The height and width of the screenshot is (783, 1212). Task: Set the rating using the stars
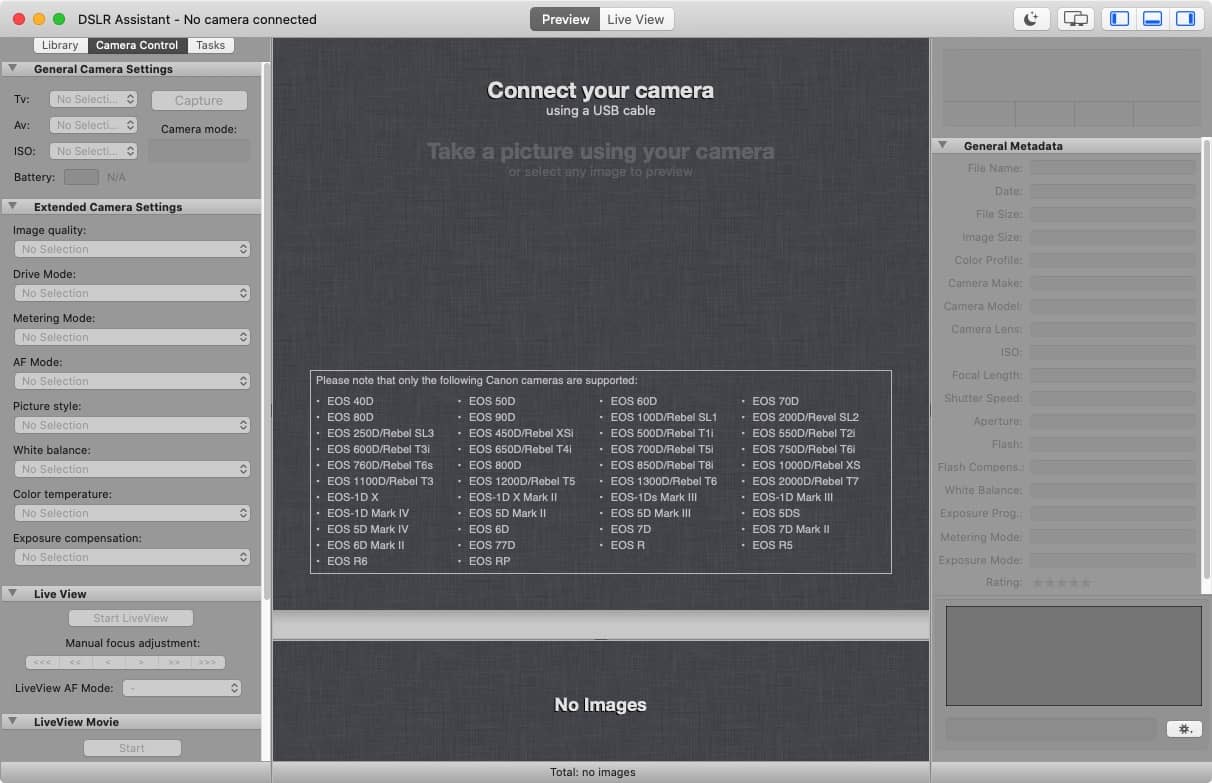tap(1061, 583)
